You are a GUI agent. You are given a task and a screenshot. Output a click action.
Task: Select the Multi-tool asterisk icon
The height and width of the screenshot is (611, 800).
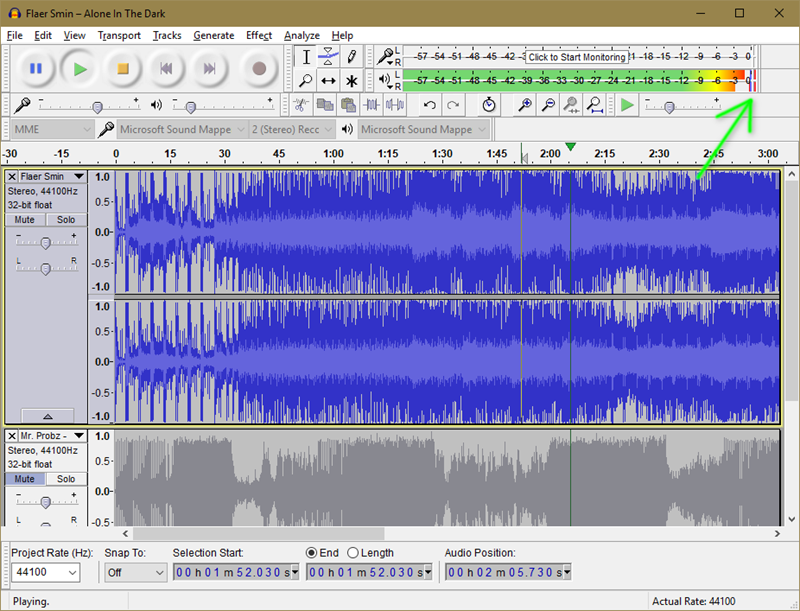pos(352,80)
